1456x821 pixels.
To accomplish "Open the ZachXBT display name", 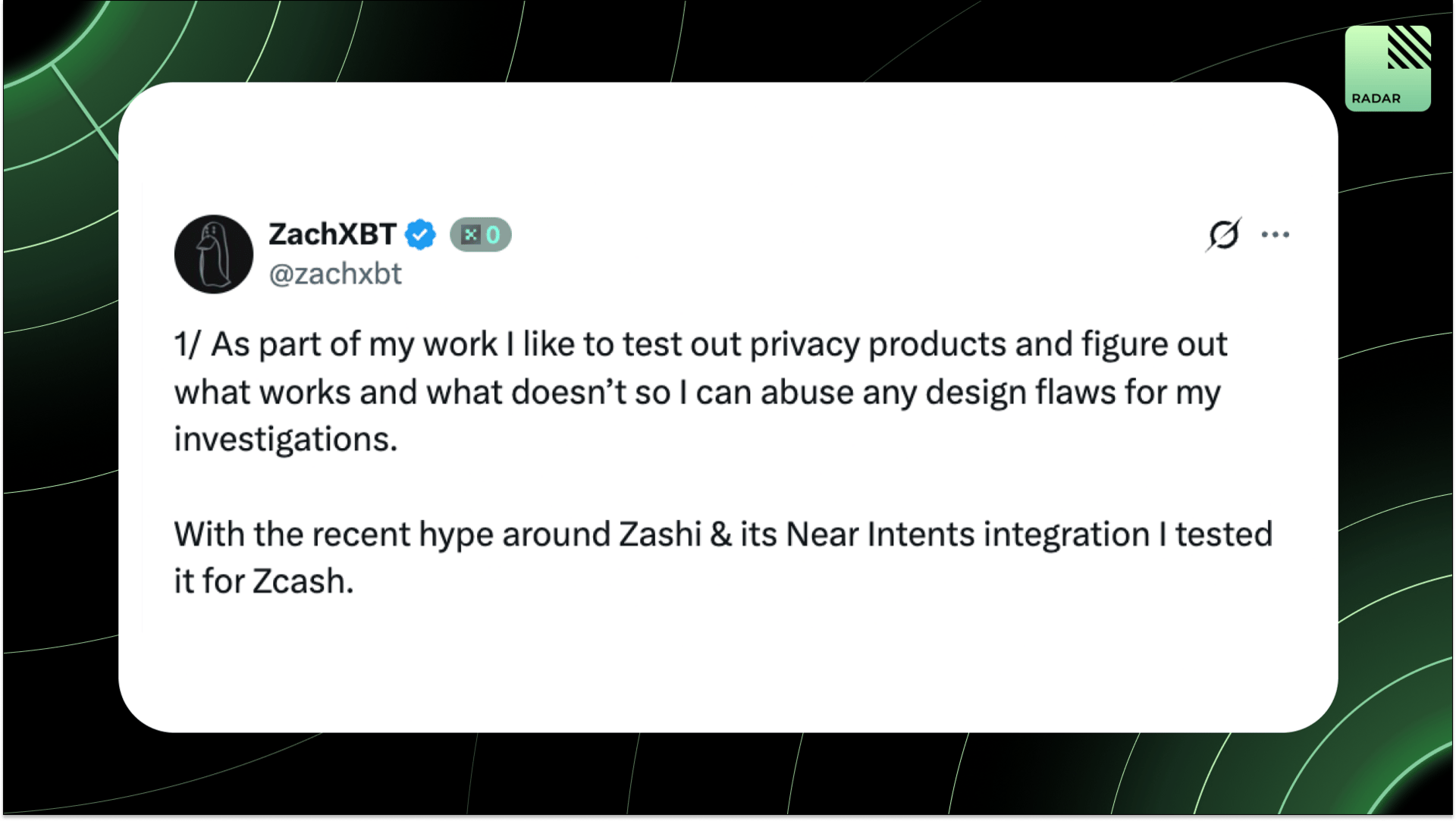I will click(332, 234).
